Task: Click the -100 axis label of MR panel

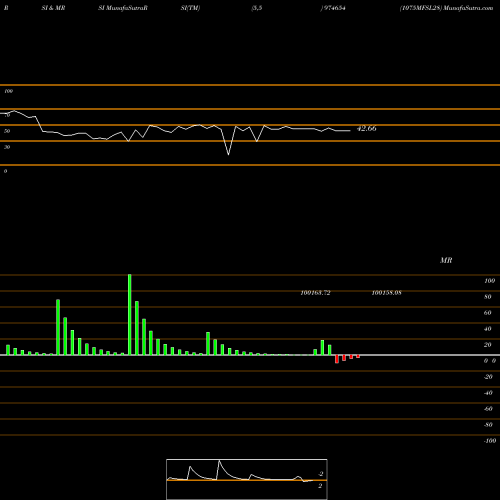Action: point(490,441)
